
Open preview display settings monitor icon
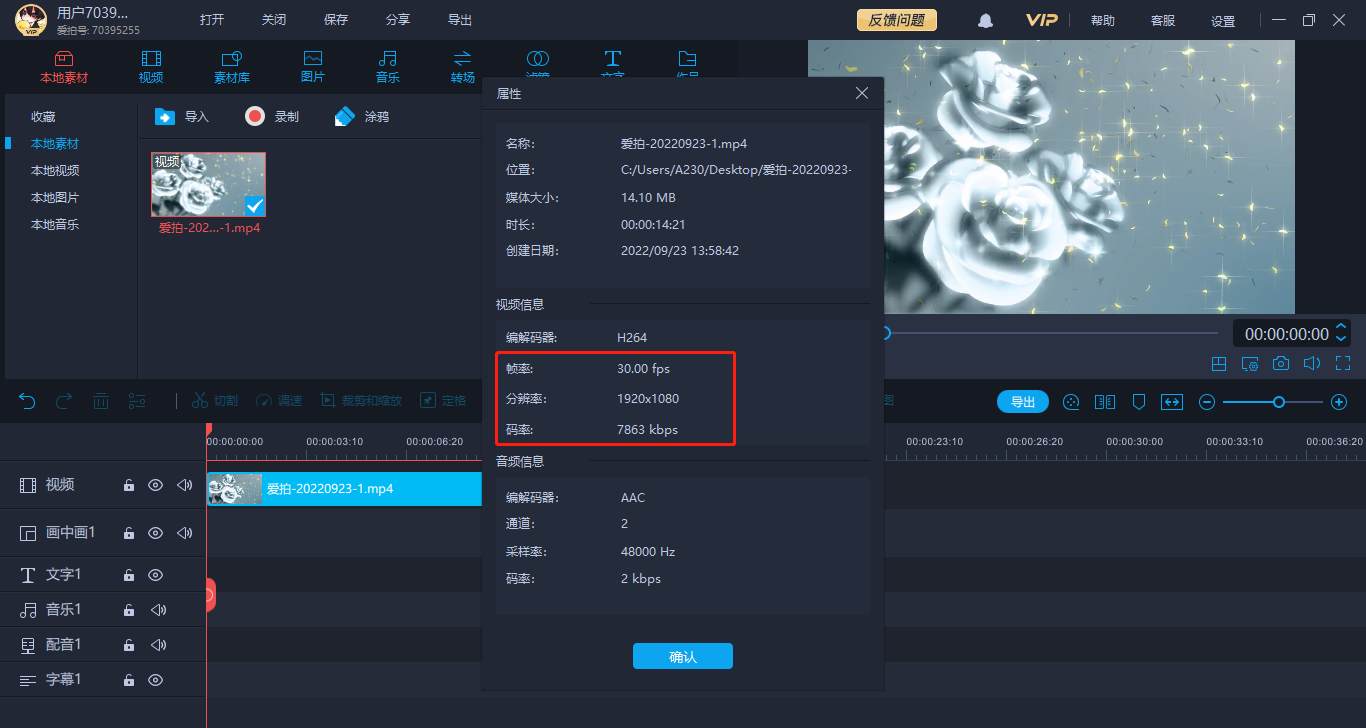pyautogui.click(x=1250, y=364)
